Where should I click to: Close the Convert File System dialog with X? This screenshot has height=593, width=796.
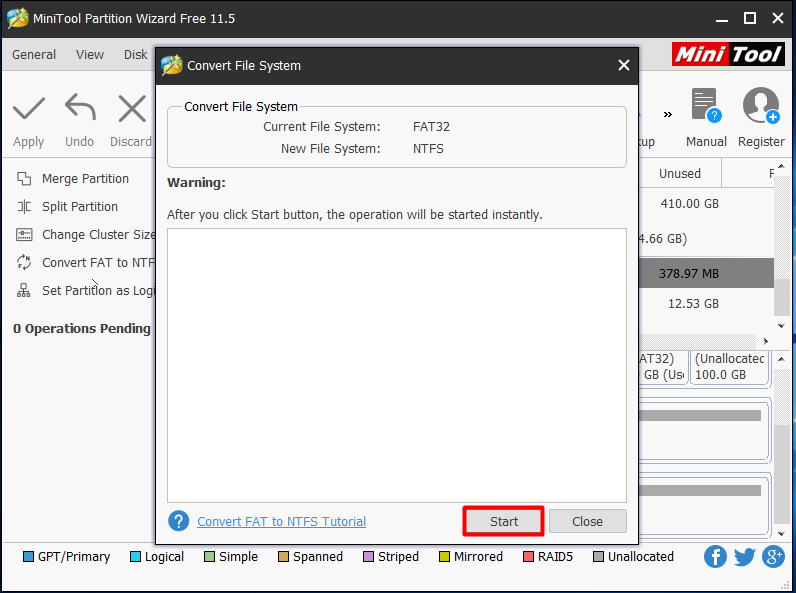(624, 65)
